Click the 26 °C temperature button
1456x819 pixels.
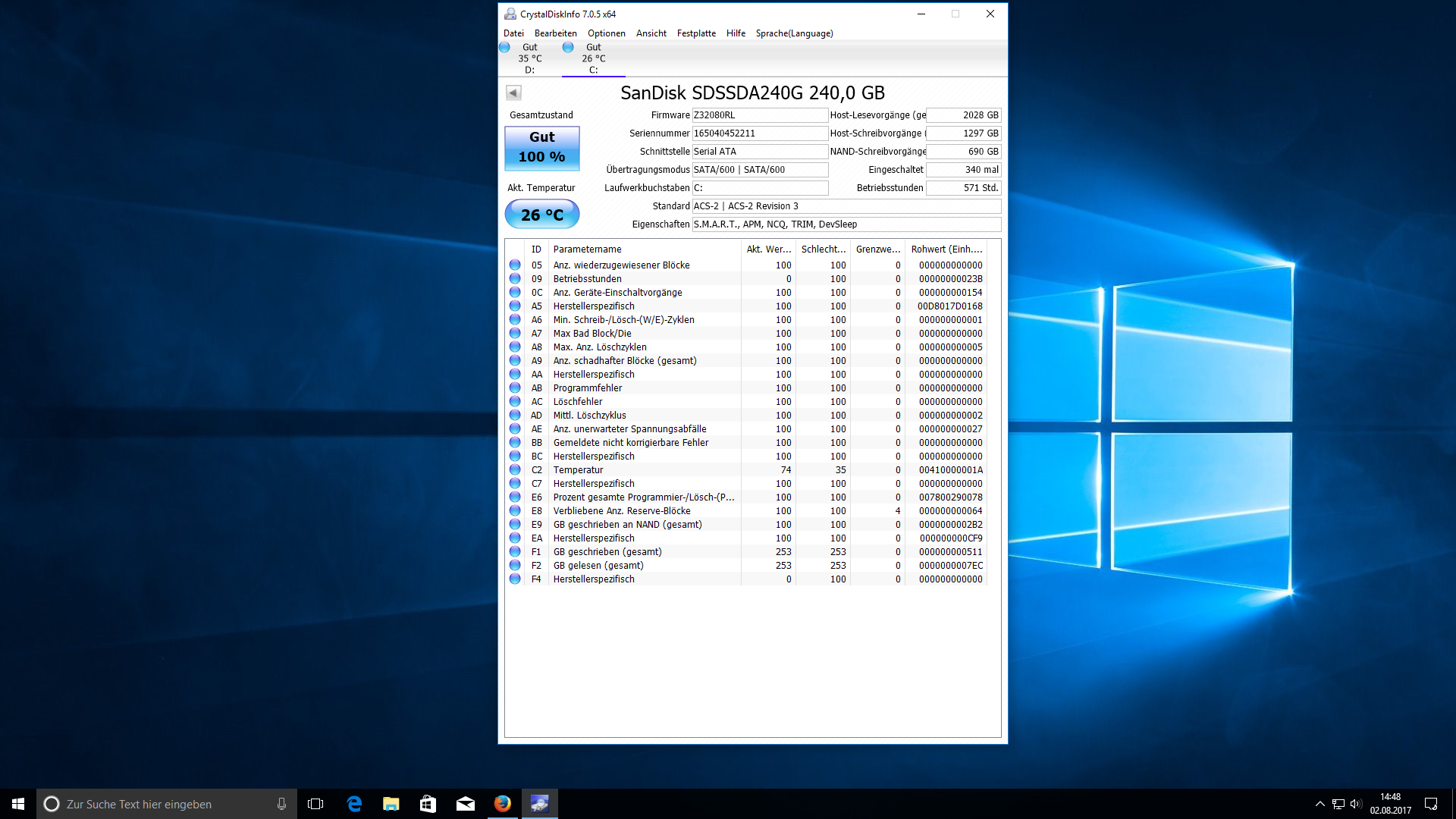tap(541, 215)
